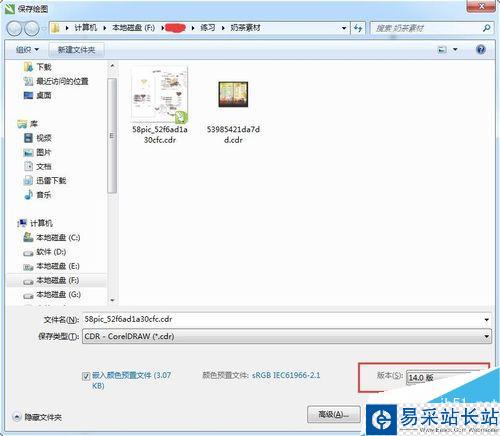500x436 pixels.
Task: Open the view options dropdown arrow
Action: point(455,50)
